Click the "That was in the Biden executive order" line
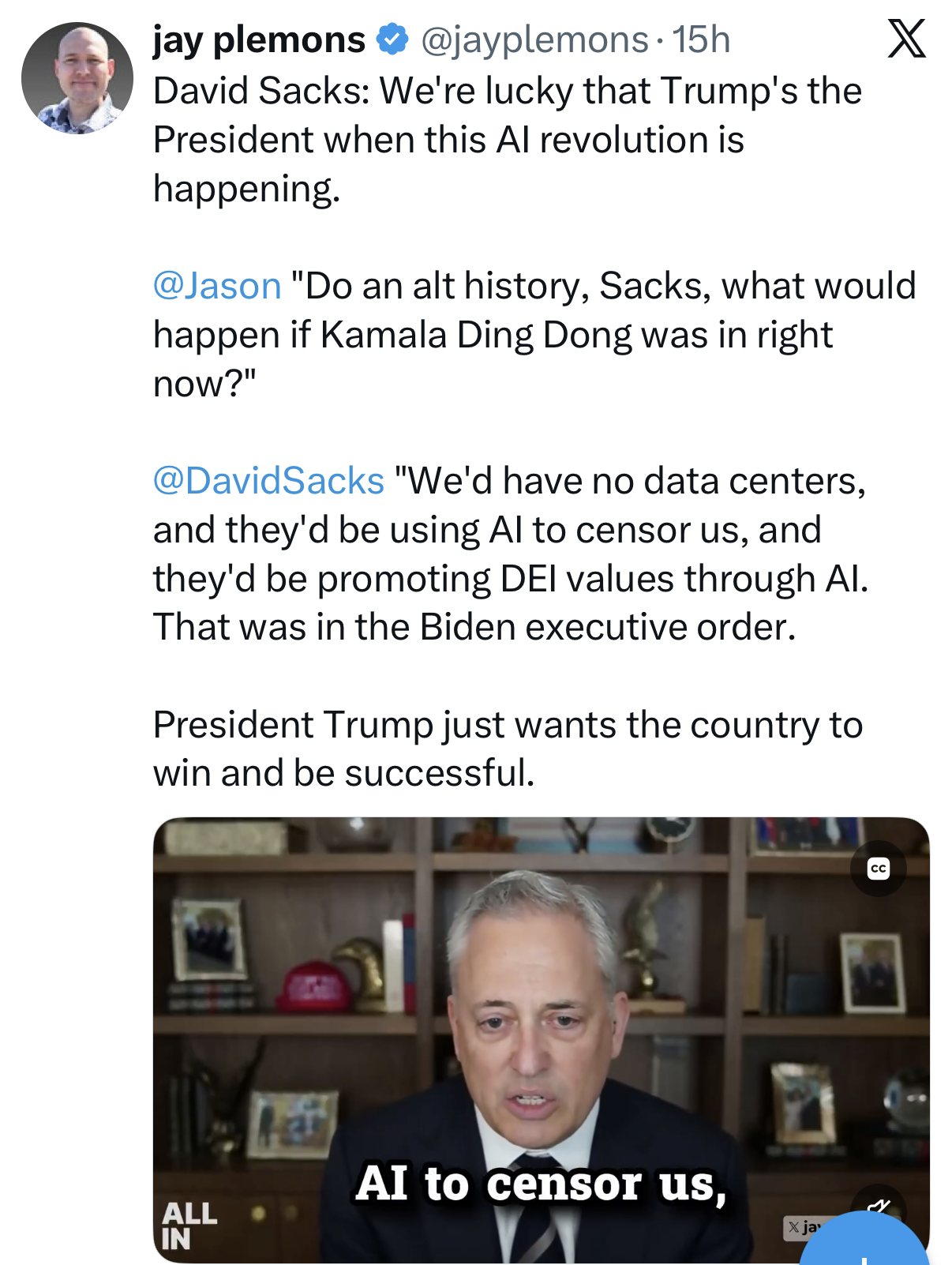The width and height of the screenshot is (952, 1265). [x=474, y=627]
